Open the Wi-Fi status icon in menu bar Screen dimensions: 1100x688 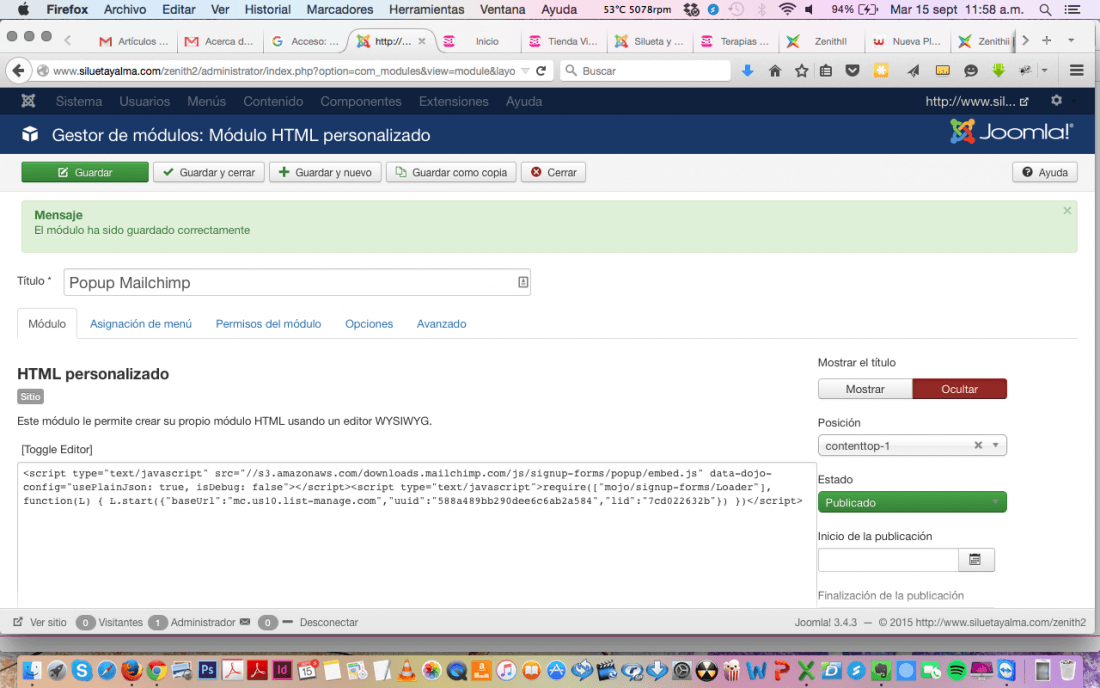787,10
